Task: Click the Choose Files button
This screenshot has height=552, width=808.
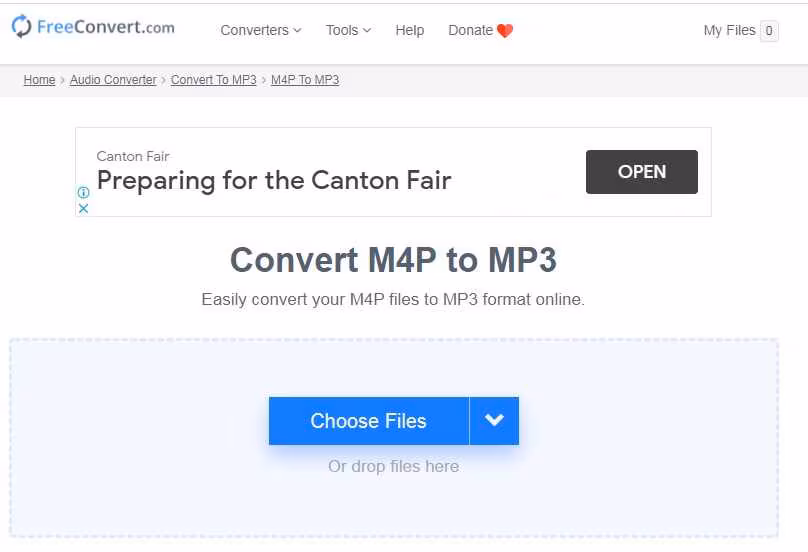Action: (368, 421)
